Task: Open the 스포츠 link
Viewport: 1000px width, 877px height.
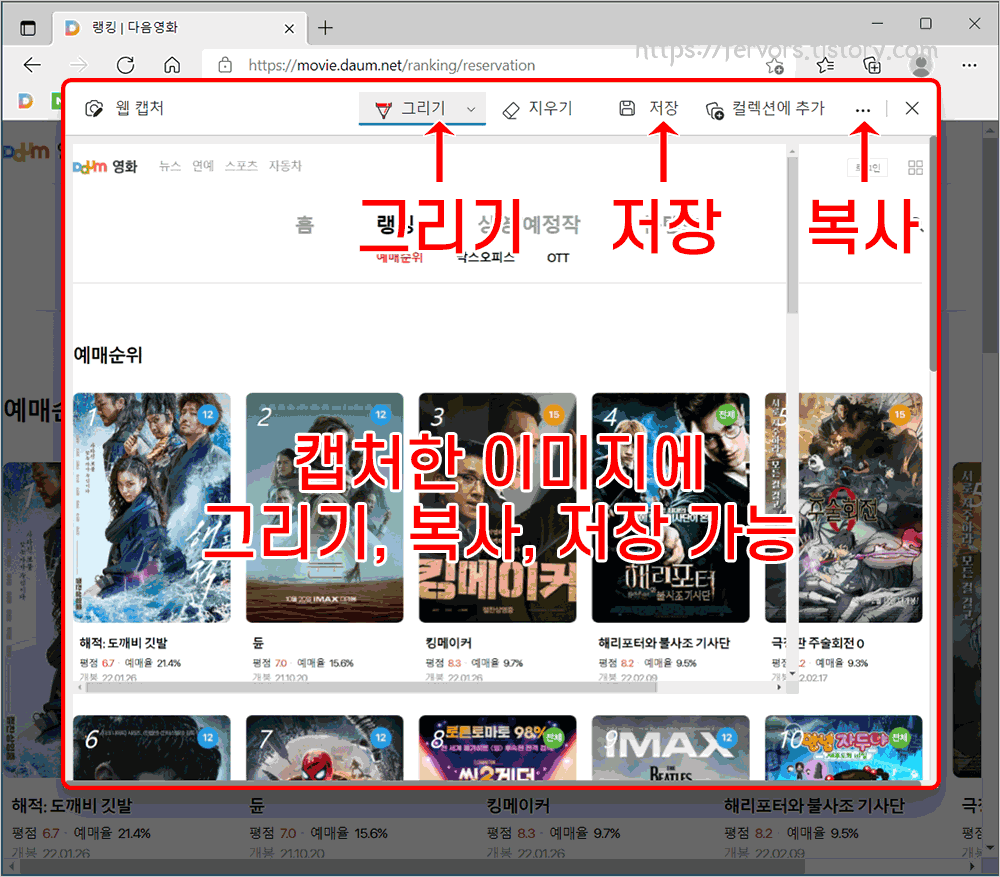Action: pos(241,166)
